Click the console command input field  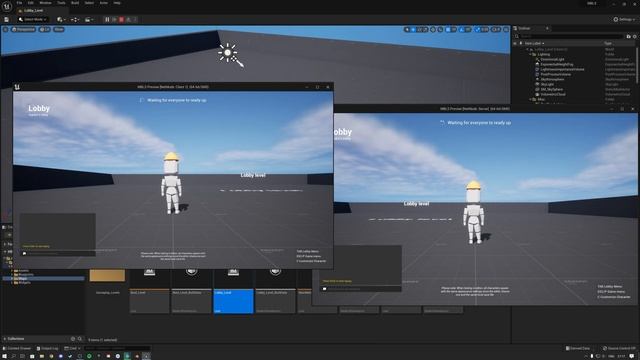point(117,348)
